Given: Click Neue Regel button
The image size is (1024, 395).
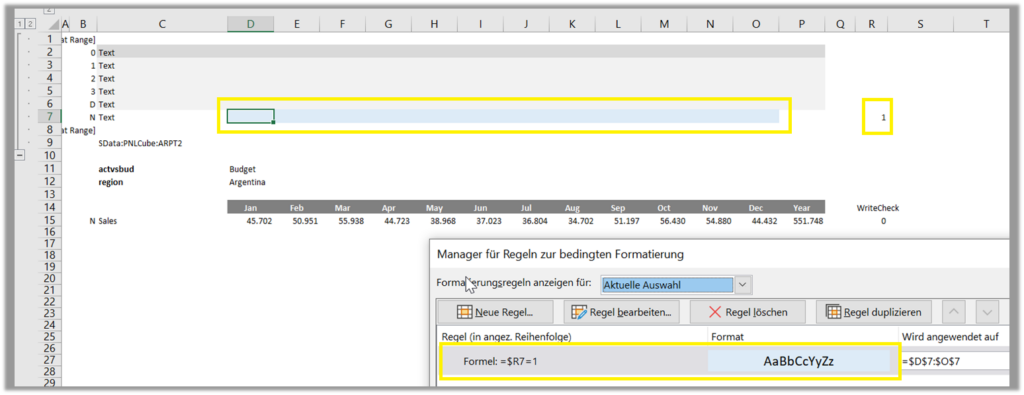Looking at the screenshot, I should tap(495, 312).
